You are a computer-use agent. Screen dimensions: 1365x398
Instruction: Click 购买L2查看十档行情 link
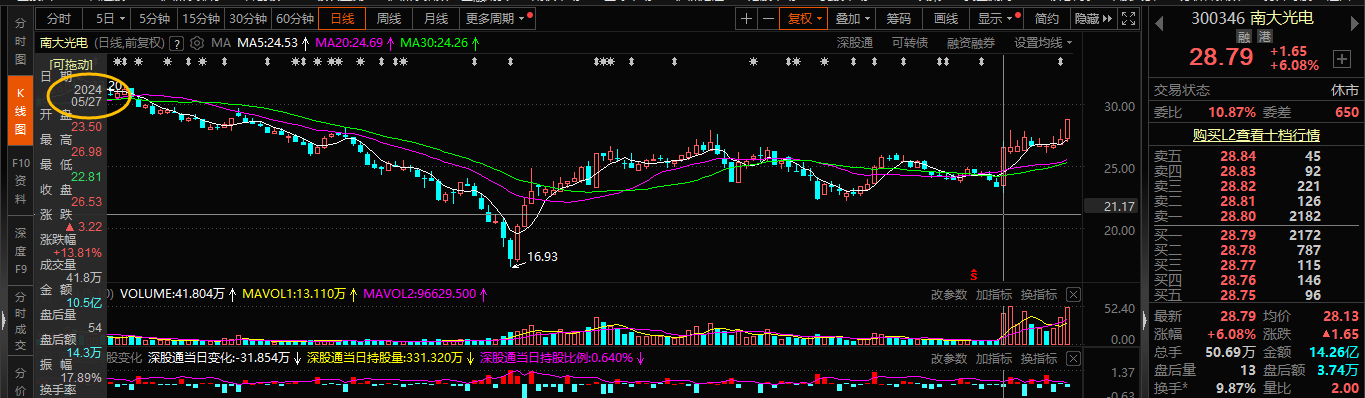pyautogui.click(x=1256, y=135)
